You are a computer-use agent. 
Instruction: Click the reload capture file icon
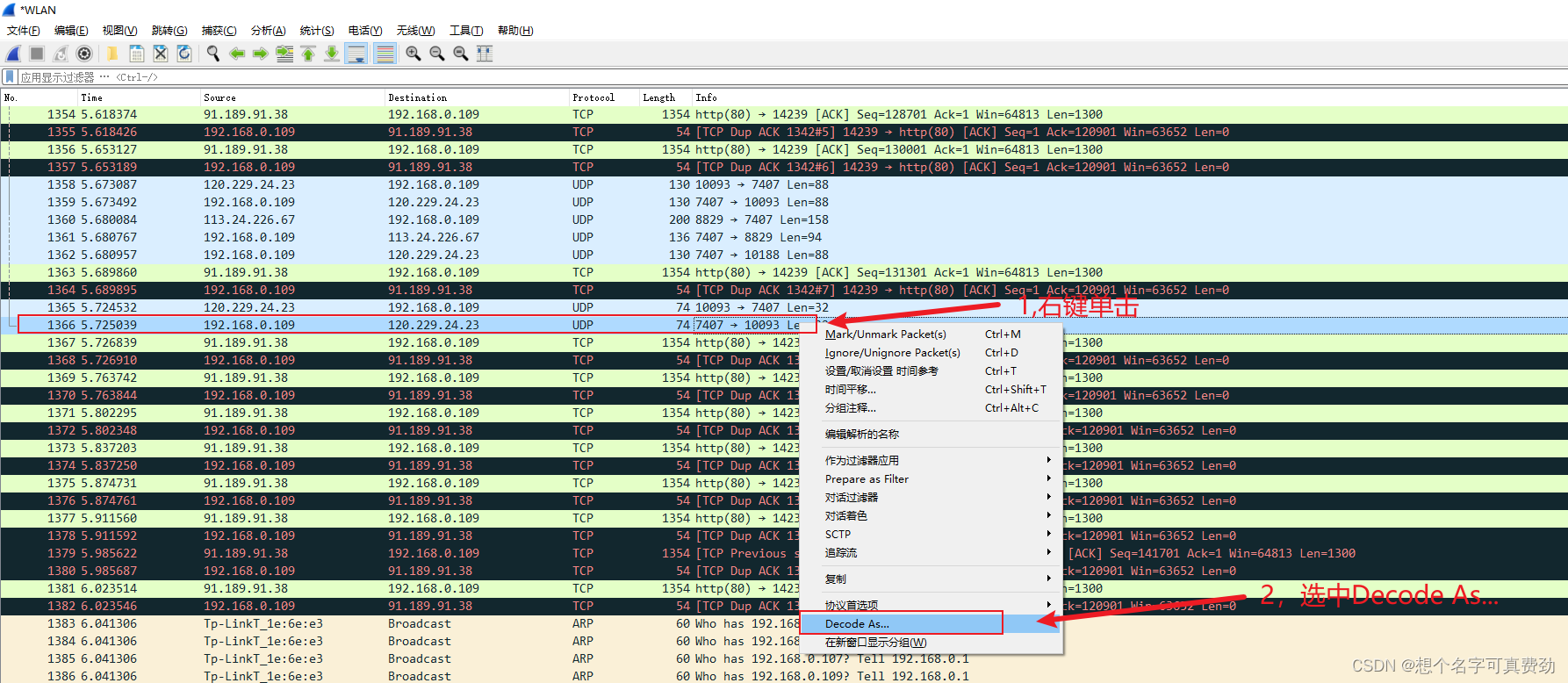[184, 54]
